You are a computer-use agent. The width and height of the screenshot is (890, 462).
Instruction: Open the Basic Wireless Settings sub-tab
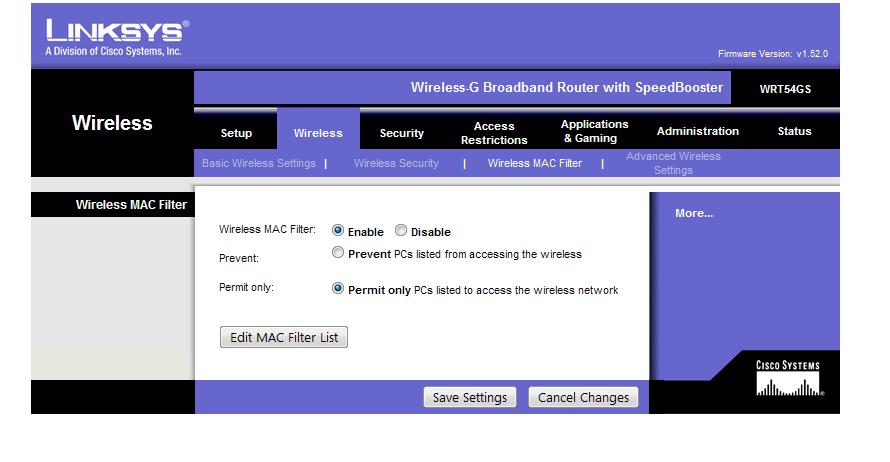[x=259, y=163]
